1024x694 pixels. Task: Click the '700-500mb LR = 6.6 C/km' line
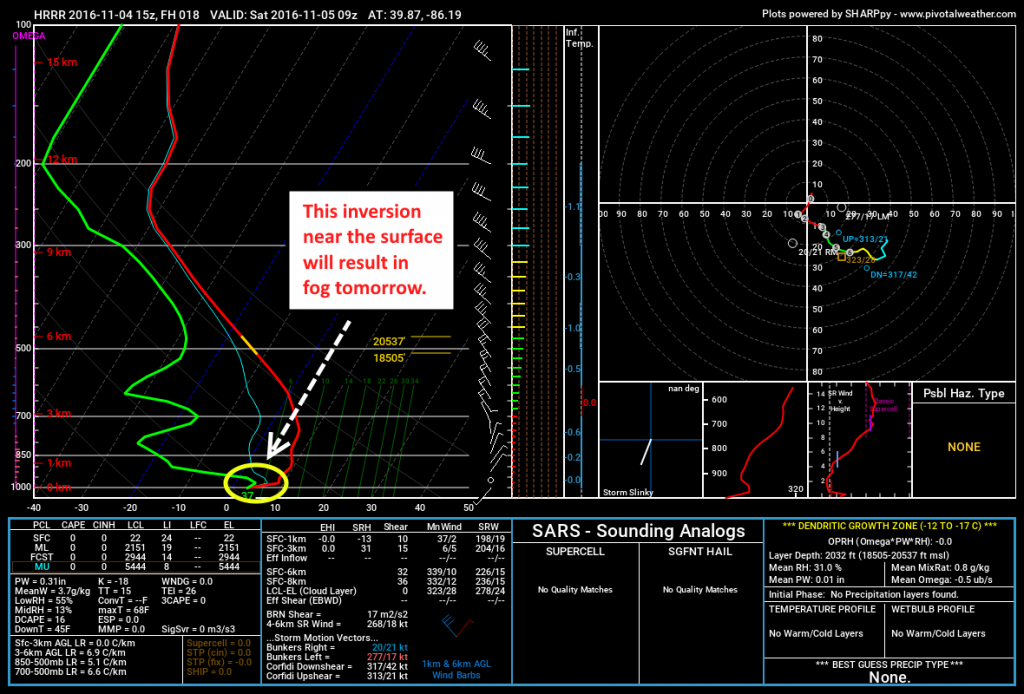(x=71, y=672)
